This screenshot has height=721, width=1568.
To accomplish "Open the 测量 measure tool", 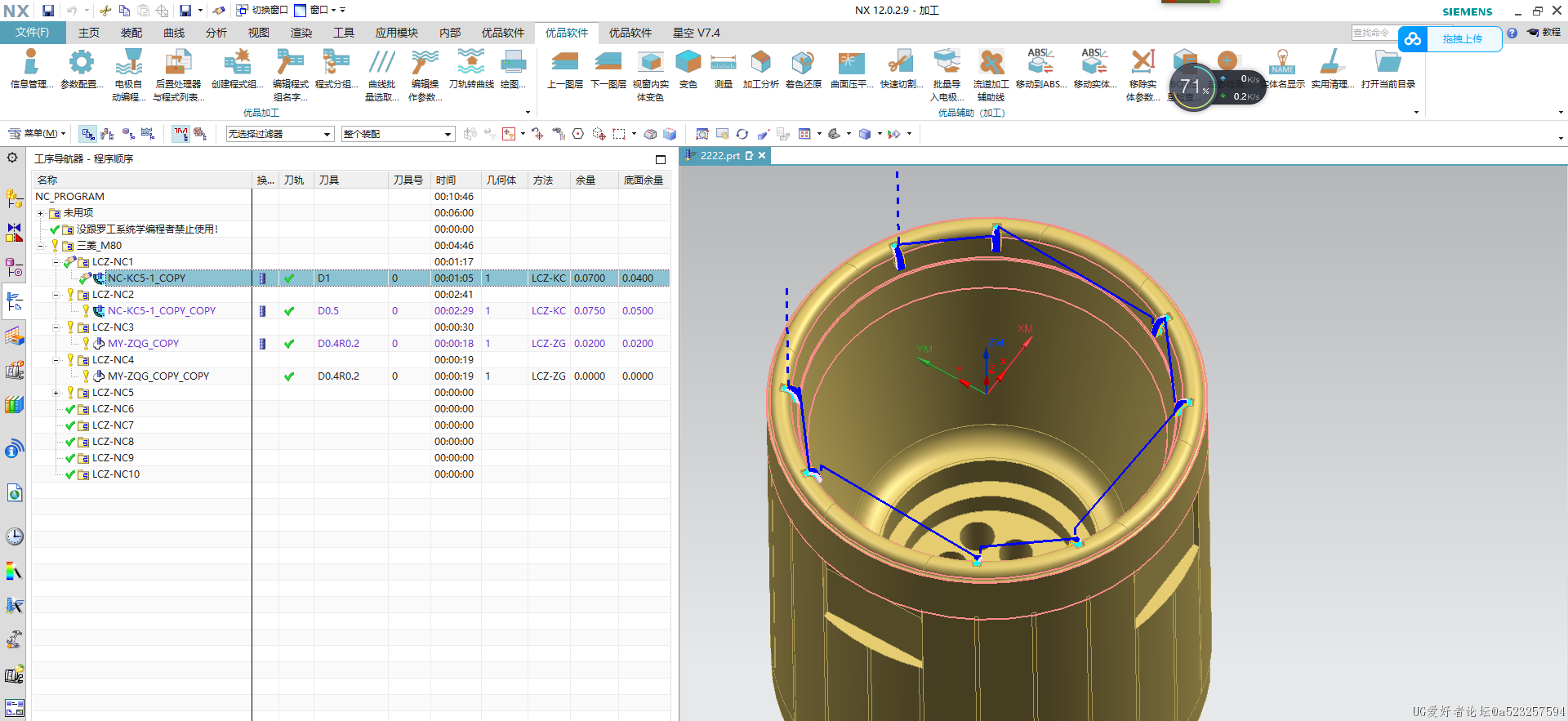I will point(723,69).
